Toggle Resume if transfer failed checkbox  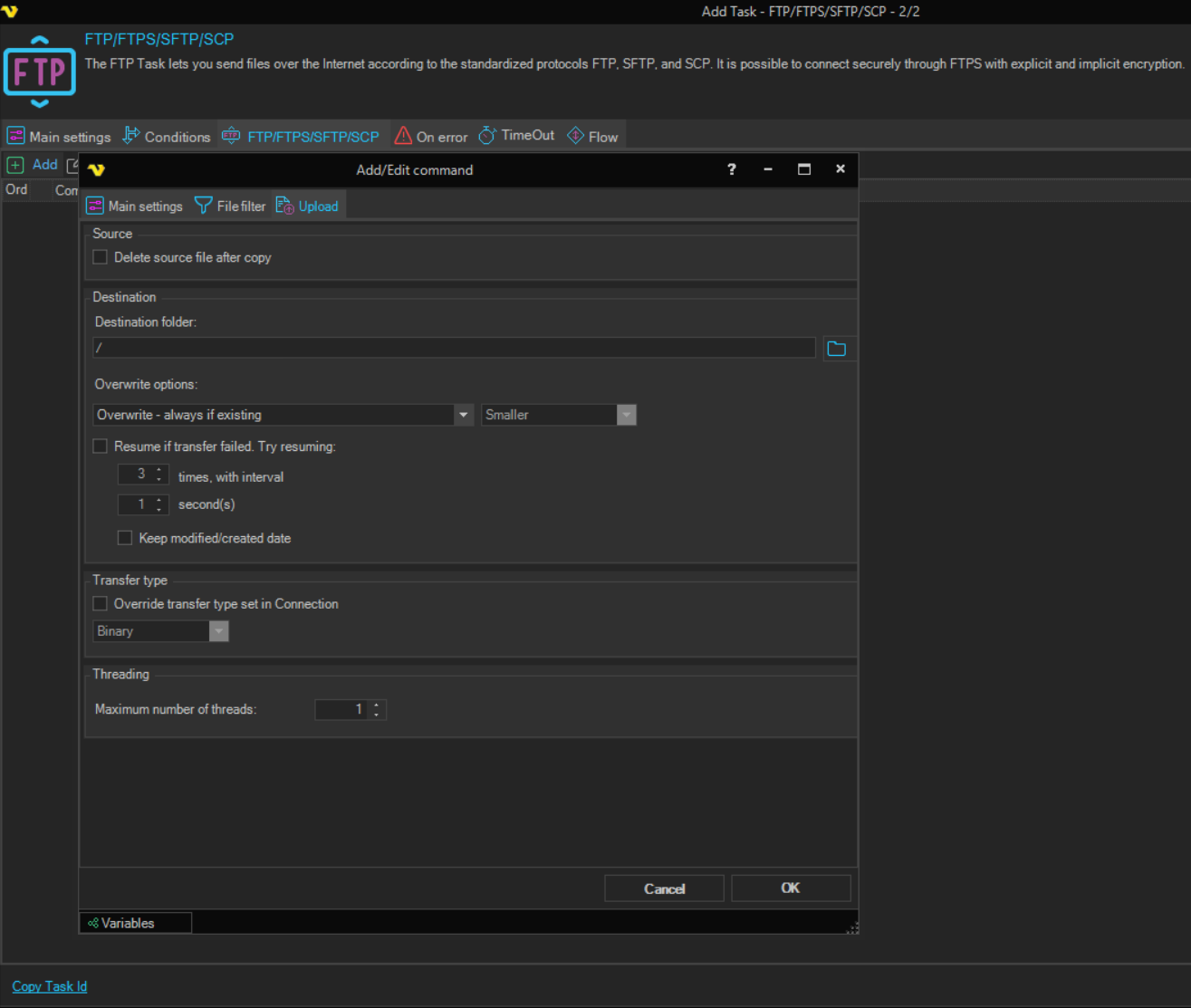click(101, 446)
